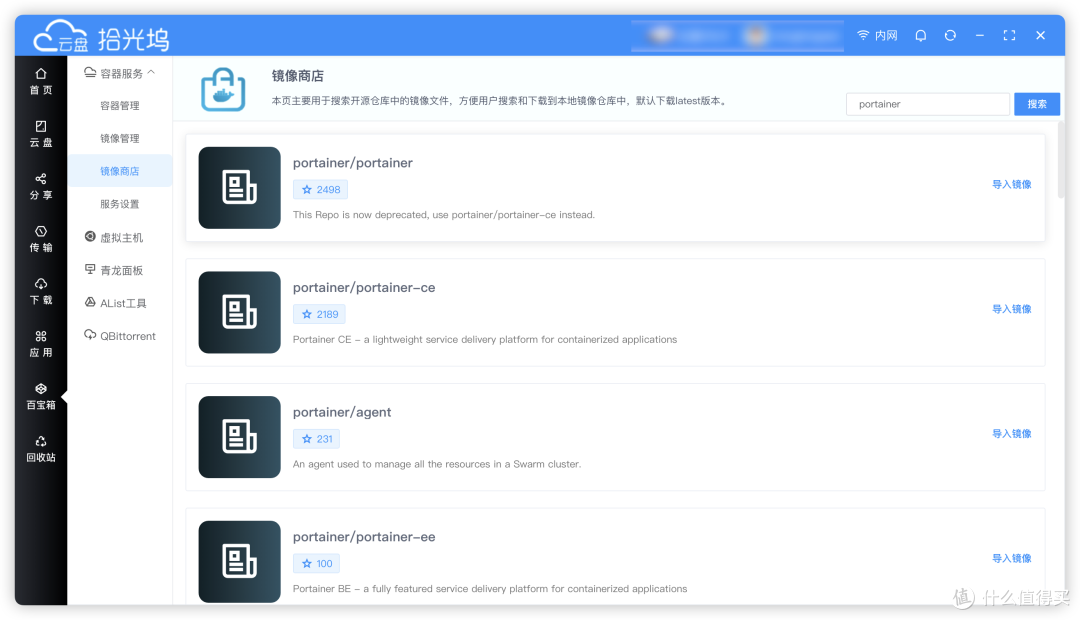This screenshot has height=620, width=1080.
Task: Click the 镜像商店 shopping bag docker icon
Action: pyautogui.click(x=223, y=90)
